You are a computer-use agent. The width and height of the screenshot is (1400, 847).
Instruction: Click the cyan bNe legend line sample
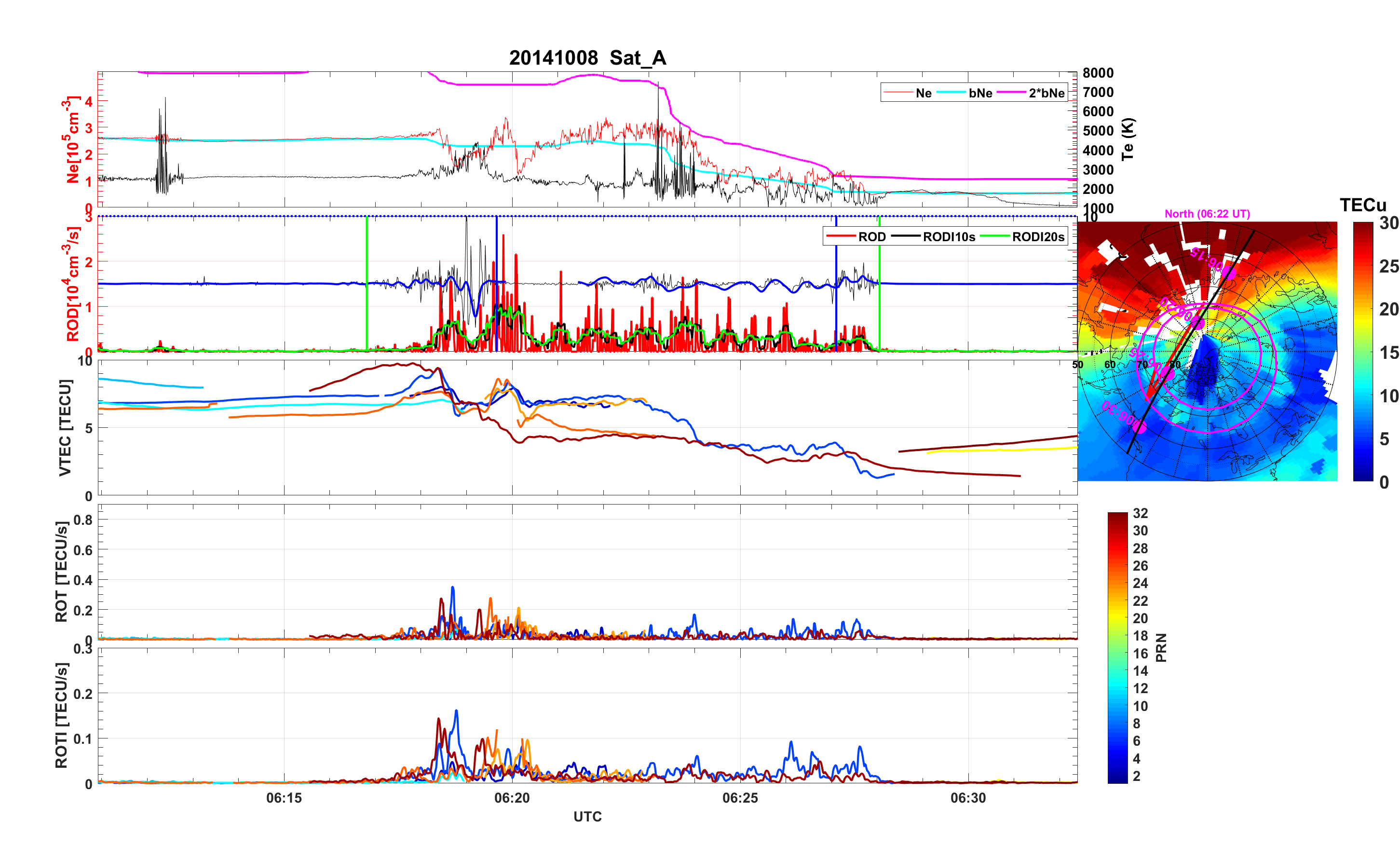[951, 93]
